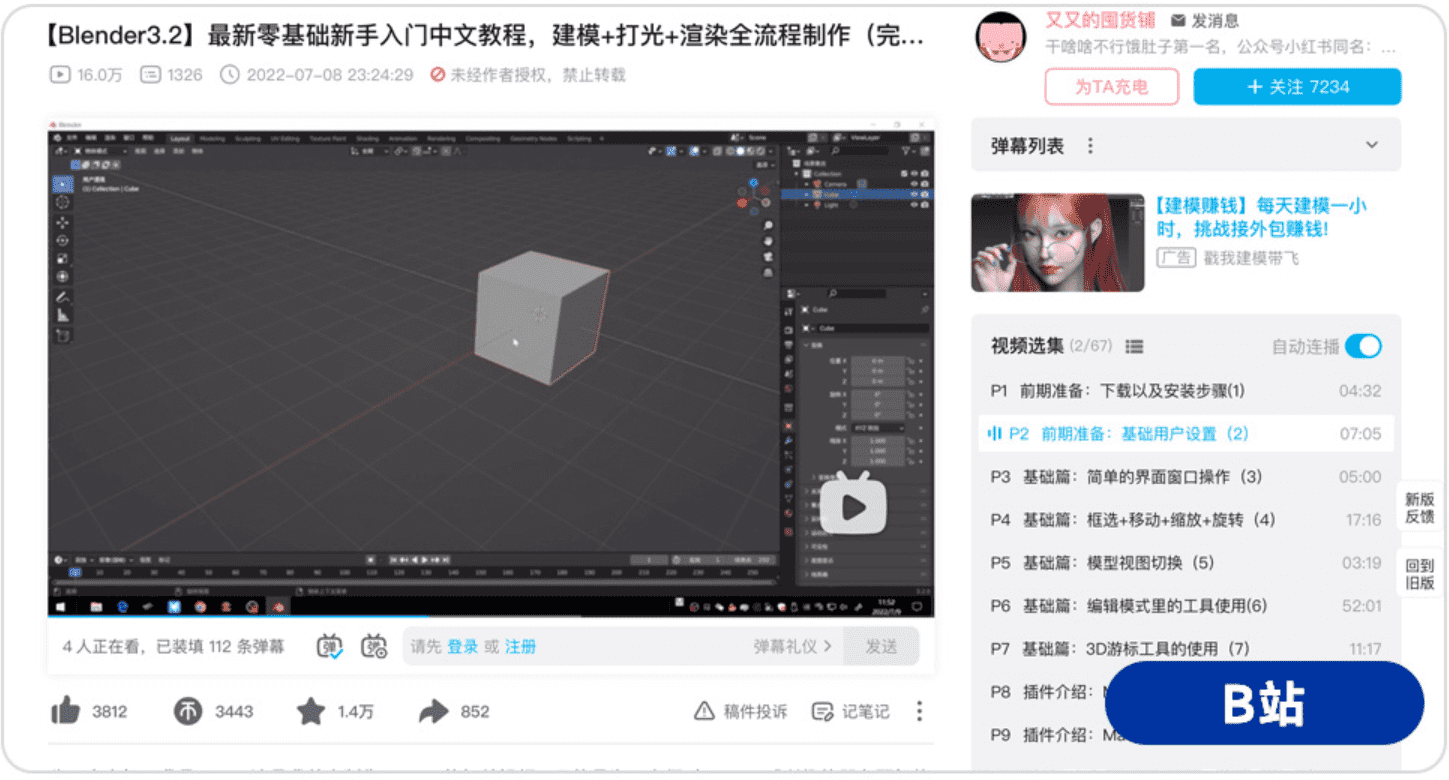The image size is (1449, 780).
Task: Select the Annotate pencil tool in Blender video
Action: point(63,297)
